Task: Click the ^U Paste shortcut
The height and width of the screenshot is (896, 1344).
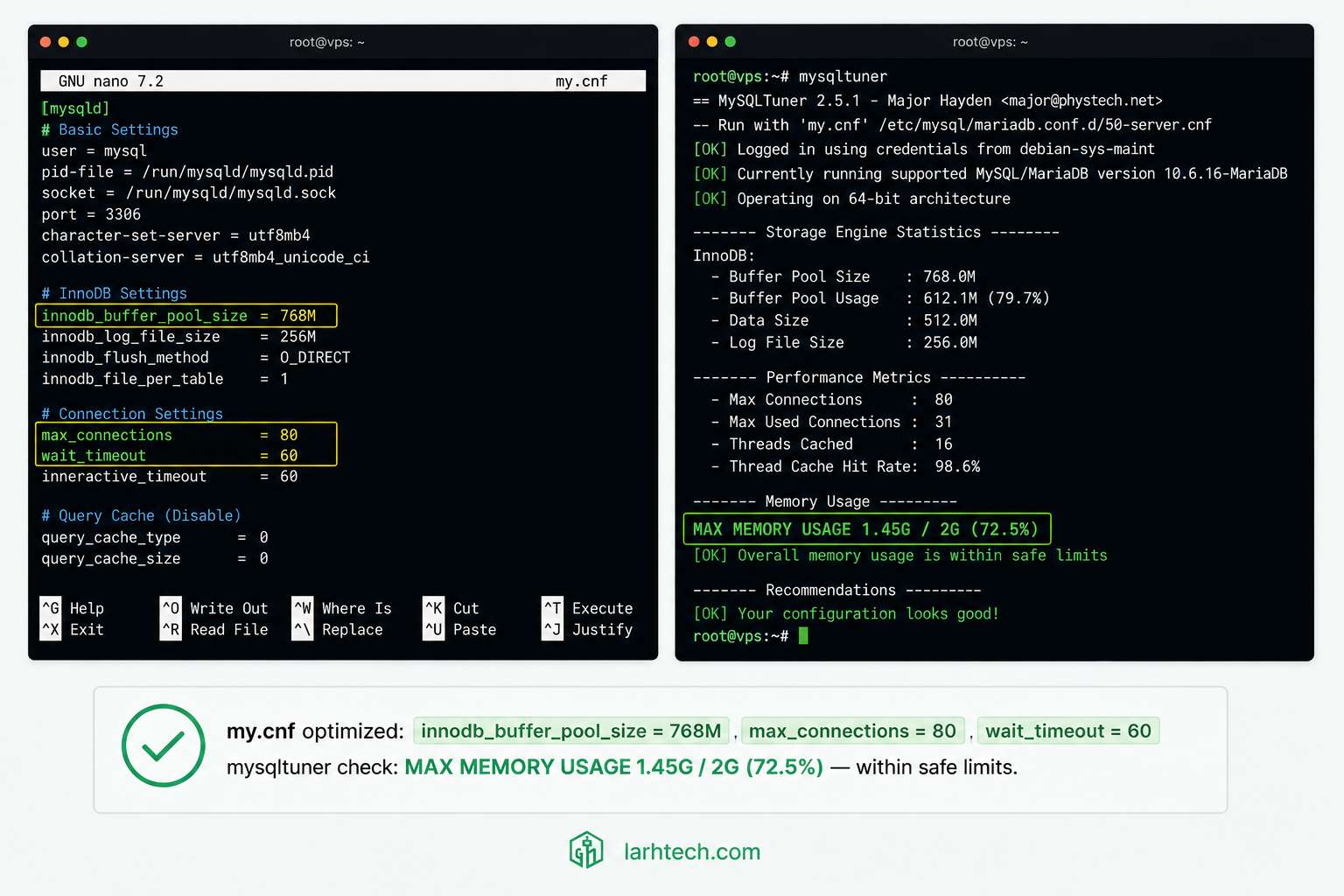Action: 460,629
